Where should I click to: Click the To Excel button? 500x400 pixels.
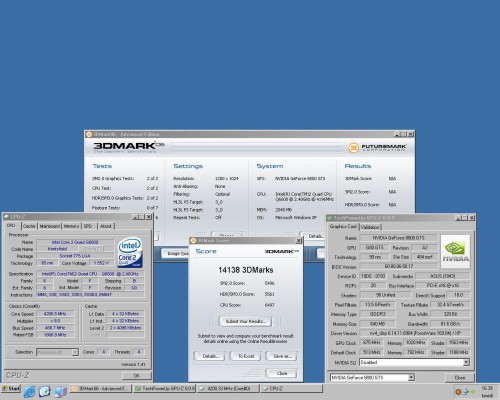(246, 356)
